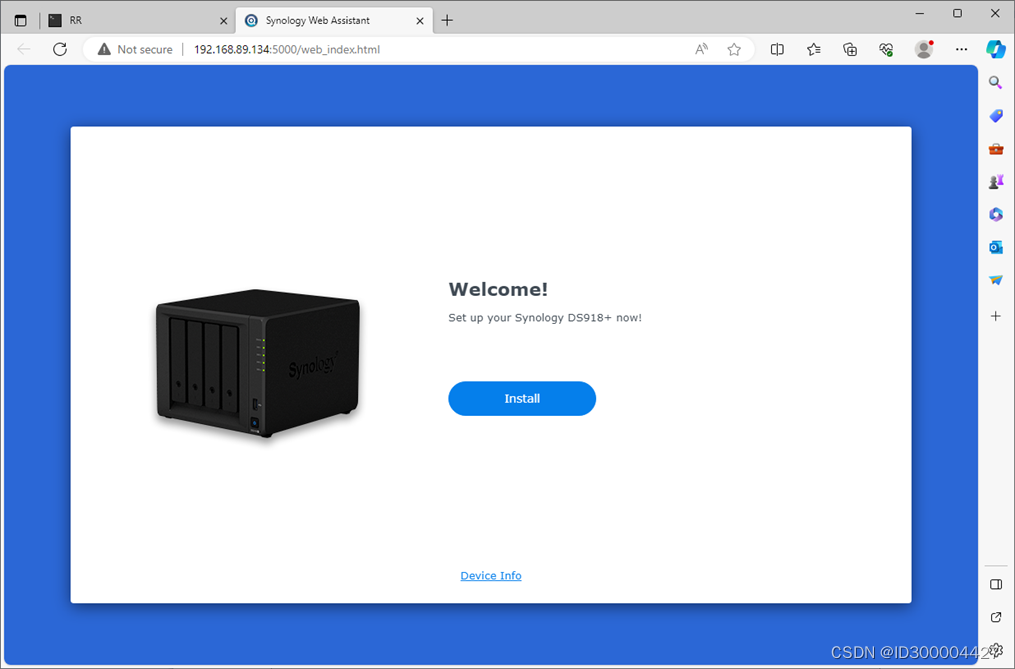Open the Device Info link
This screenshot has height=669, width=1015.
491,576
